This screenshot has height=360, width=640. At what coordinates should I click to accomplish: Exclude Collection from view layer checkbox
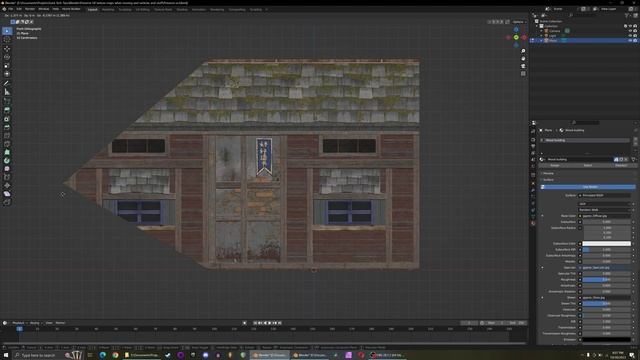(x=625, y=26)
